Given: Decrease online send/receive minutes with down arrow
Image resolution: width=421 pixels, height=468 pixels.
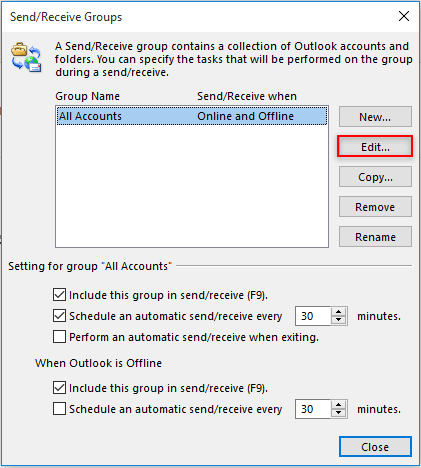Looking at the screenshot, I should point(339,320).
